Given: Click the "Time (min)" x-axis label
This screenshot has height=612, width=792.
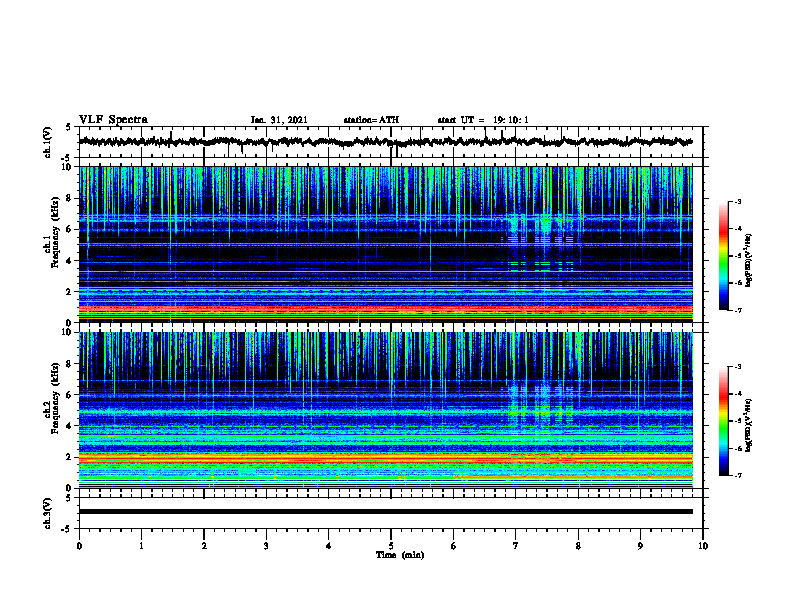Looking at the screenshot, I should pos(400,555).
